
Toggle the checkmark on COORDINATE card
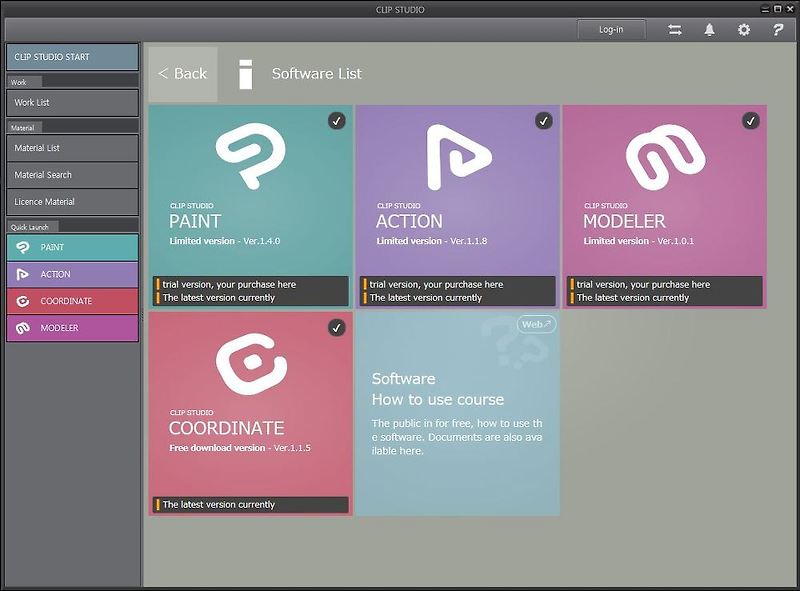click(337, 328)
